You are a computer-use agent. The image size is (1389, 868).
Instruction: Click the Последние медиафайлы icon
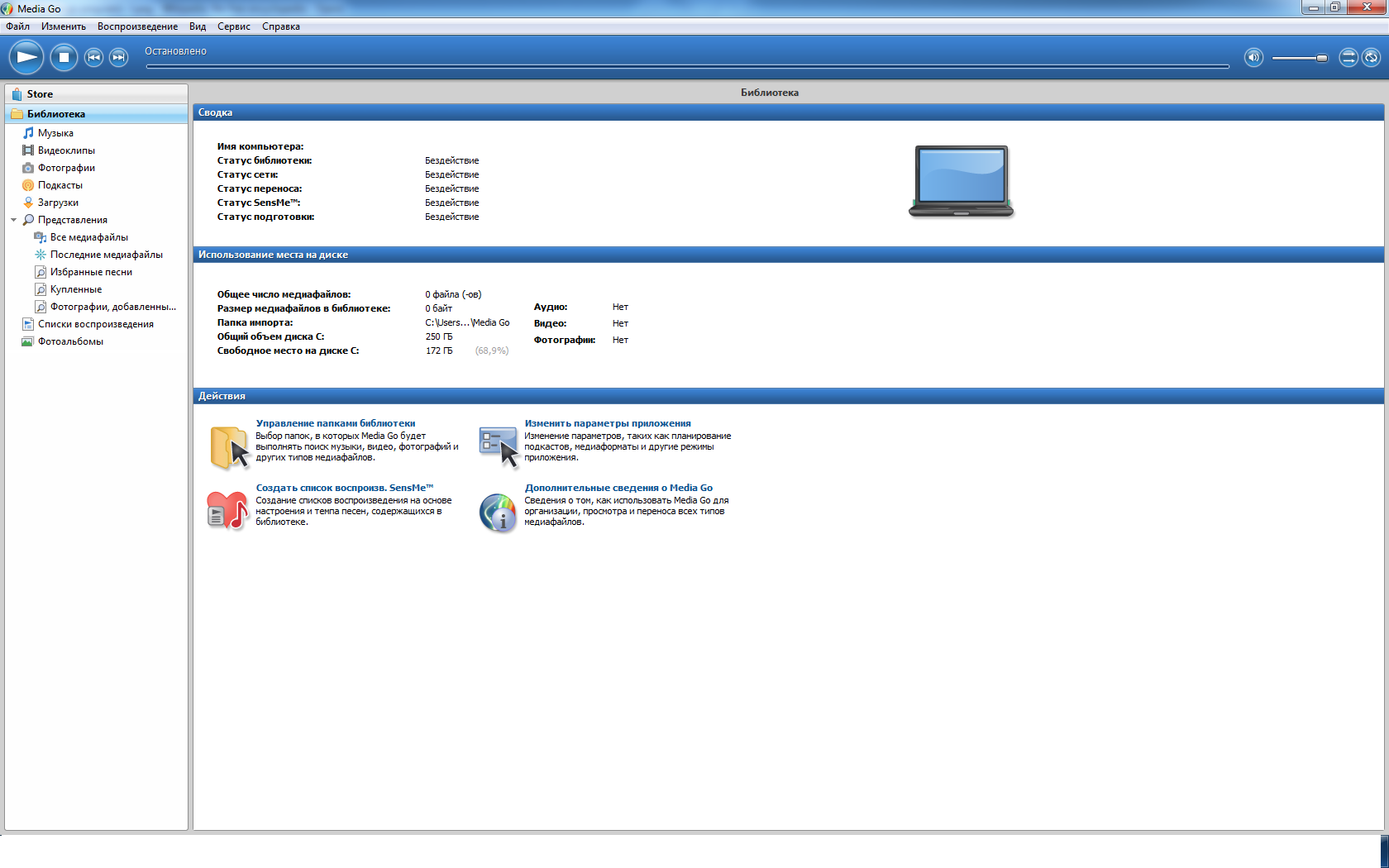point(41,255)
